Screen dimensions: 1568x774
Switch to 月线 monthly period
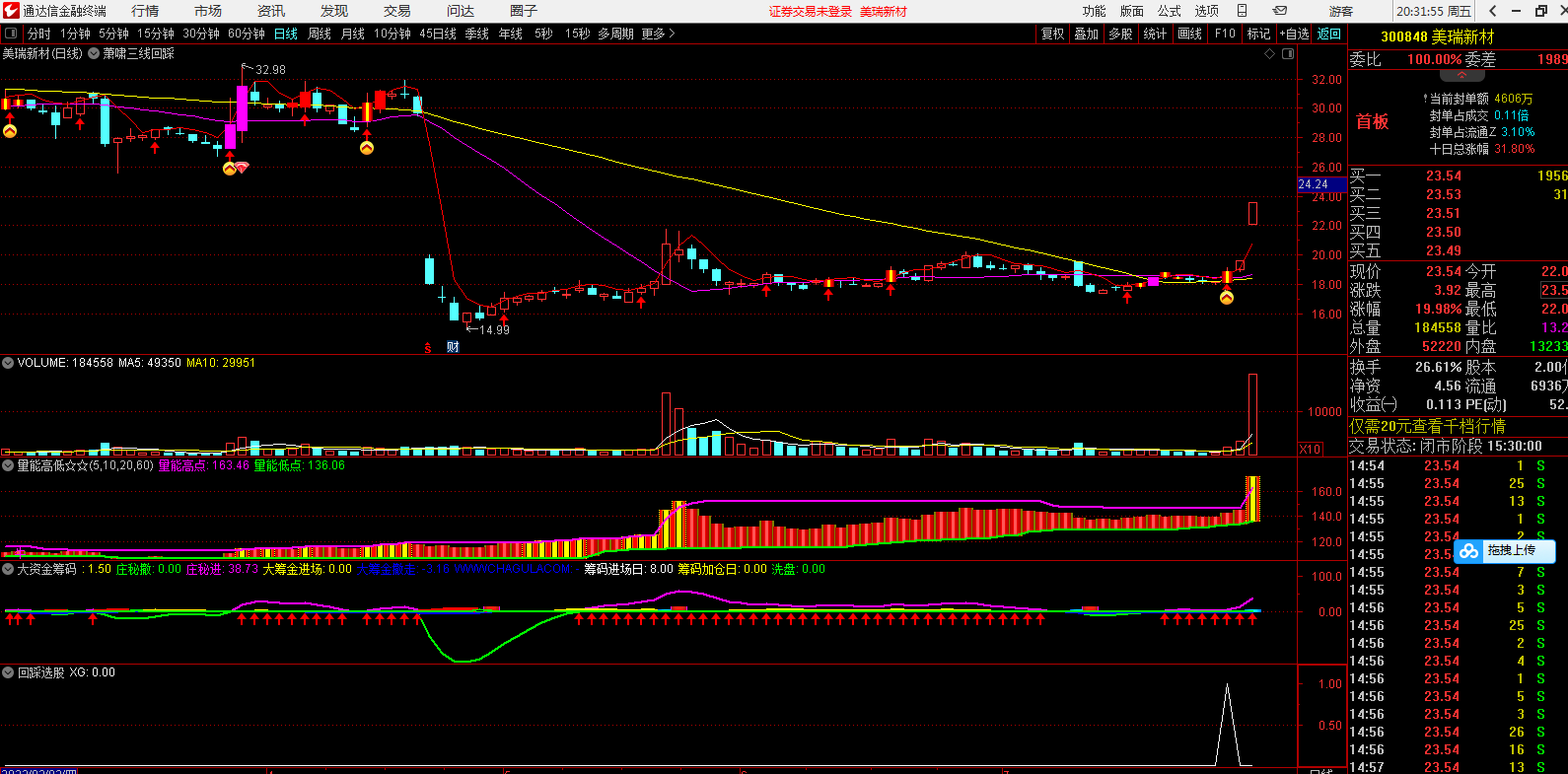(353, 34)
